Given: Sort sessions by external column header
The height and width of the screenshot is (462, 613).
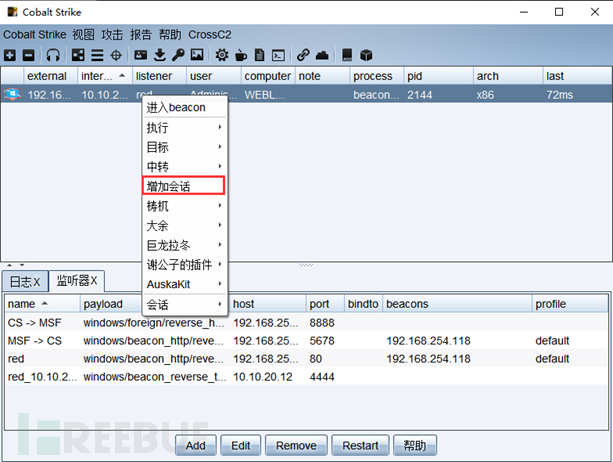Looking at the screenshot, I should (x=50, y=75).
